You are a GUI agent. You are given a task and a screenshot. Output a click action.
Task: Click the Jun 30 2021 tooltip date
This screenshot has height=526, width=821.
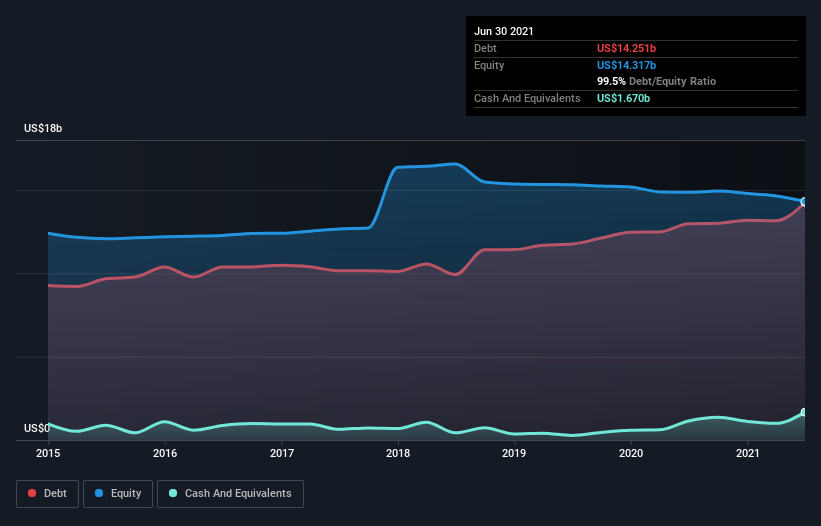click(504, 31)
